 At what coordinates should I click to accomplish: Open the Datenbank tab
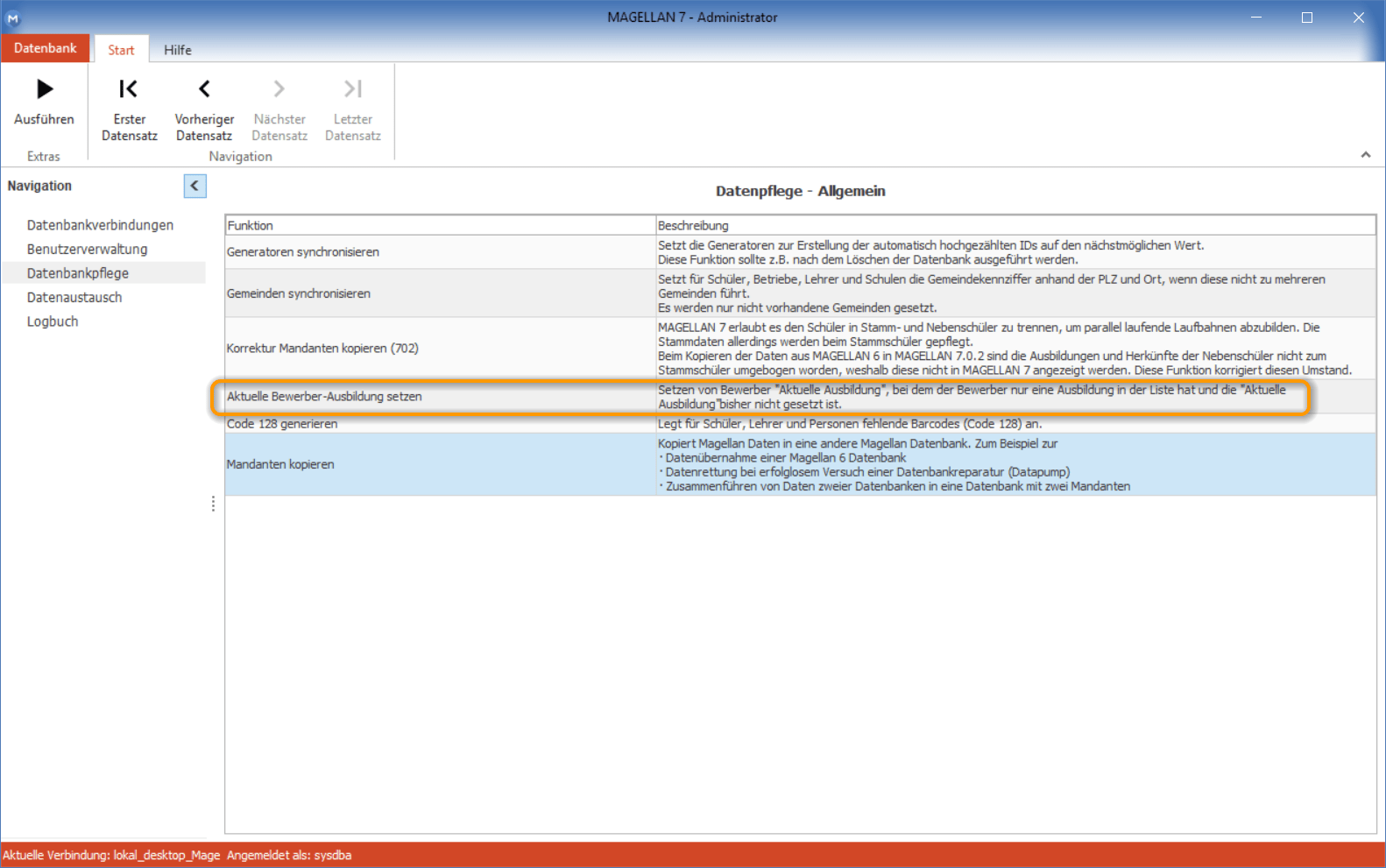(x=46, y=48)
